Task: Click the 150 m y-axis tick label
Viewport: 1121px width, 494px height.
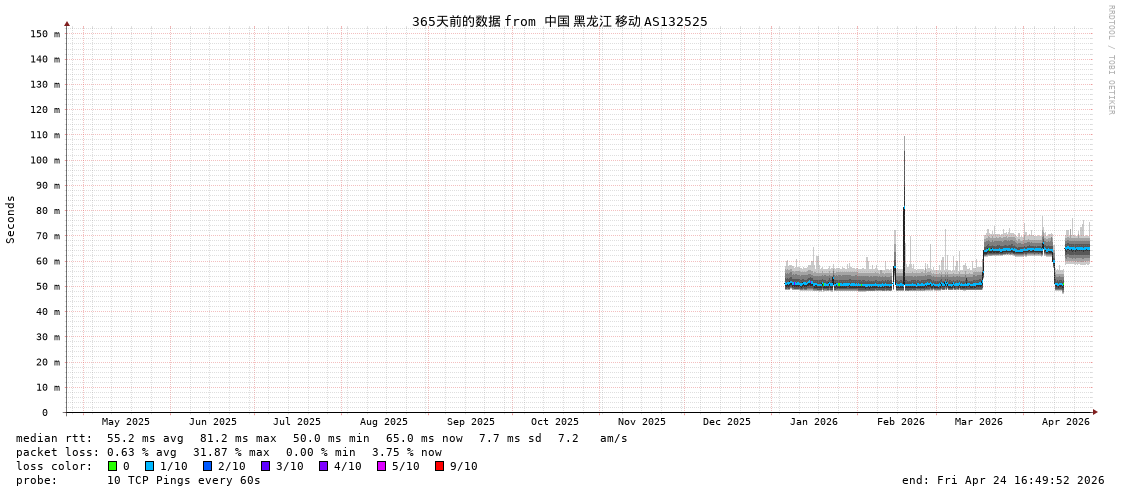Action: click(x=44, y=34)
